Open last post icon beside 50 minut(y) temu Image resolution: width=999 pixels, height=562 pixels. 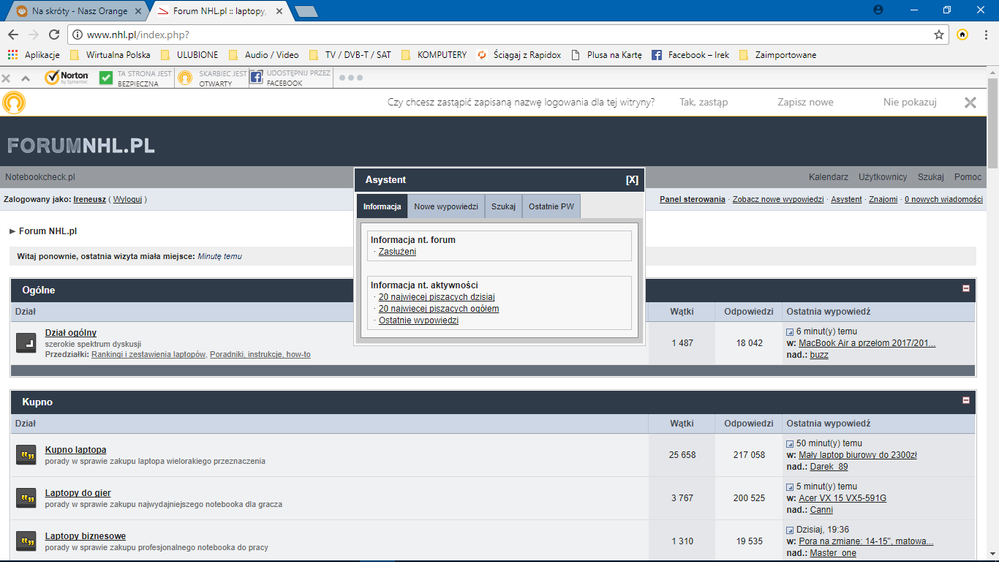point(790,444)
